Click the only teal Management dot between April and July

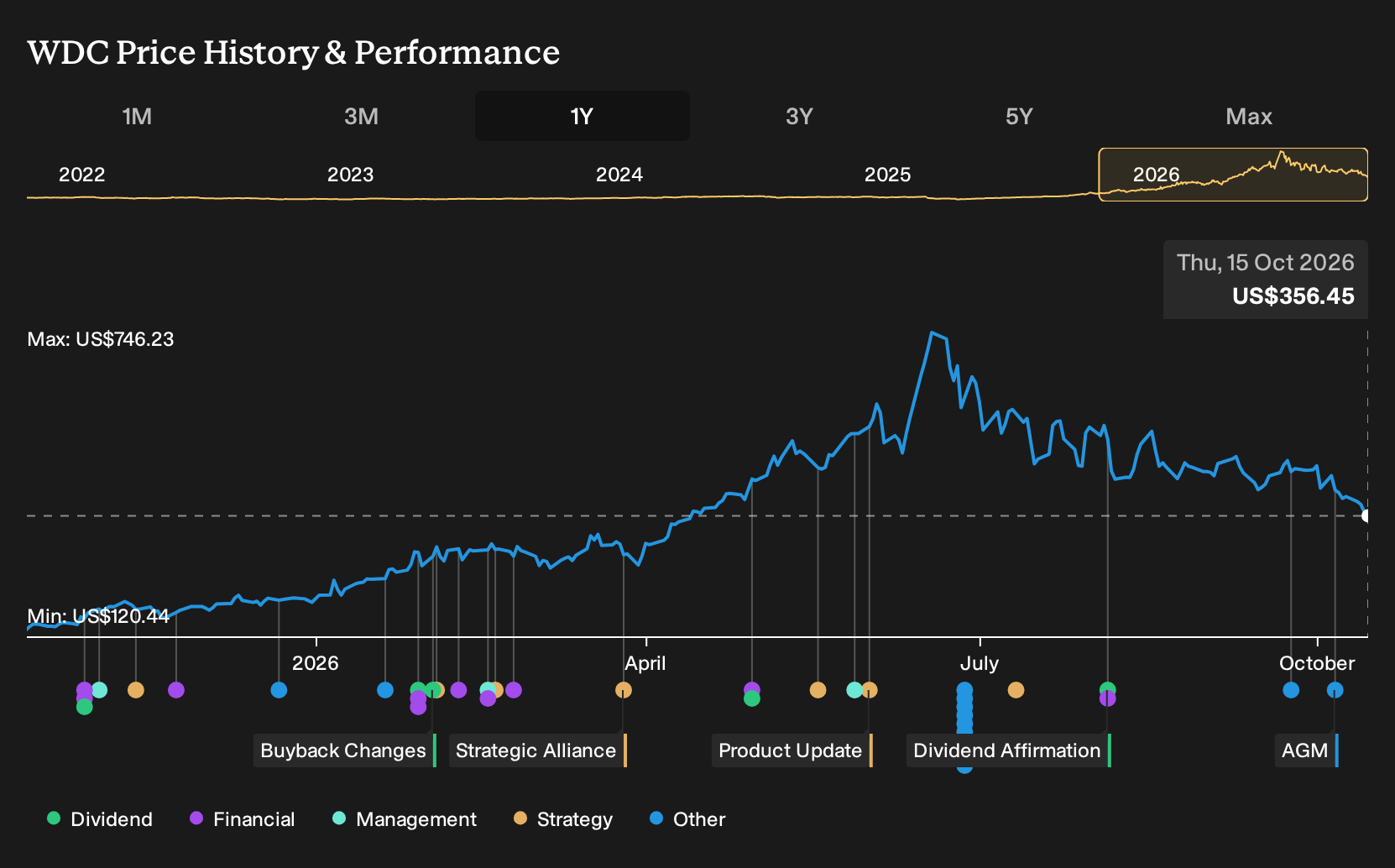(854, 690)
